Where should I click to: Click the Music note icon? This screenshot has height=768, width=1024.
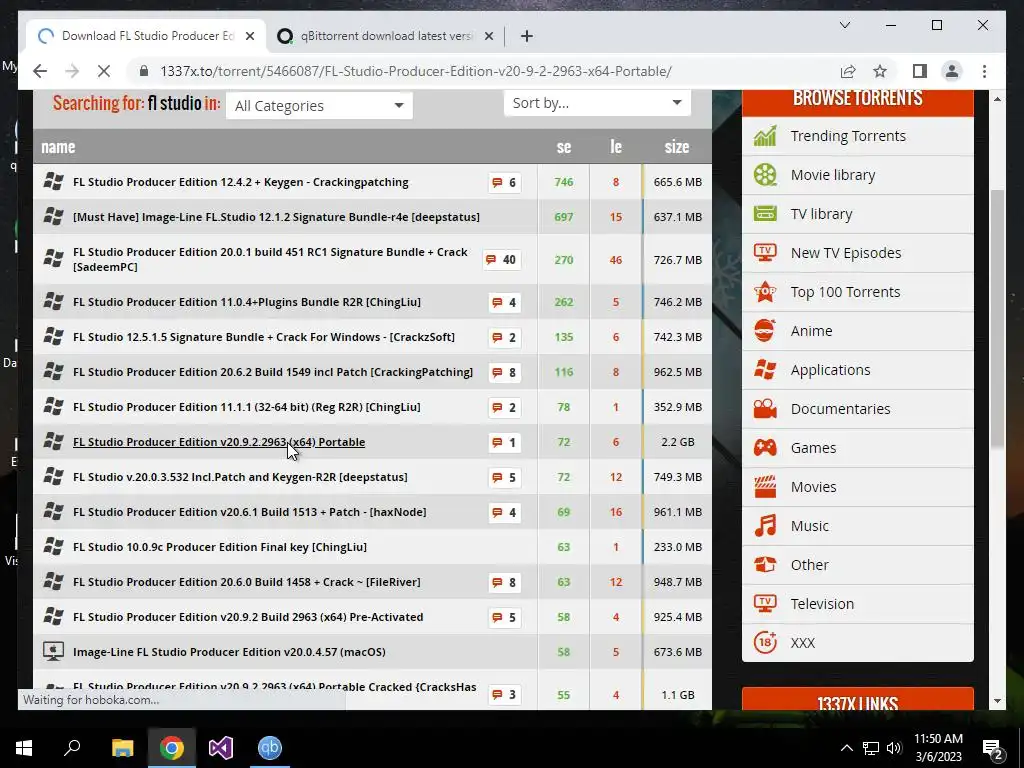765,526
